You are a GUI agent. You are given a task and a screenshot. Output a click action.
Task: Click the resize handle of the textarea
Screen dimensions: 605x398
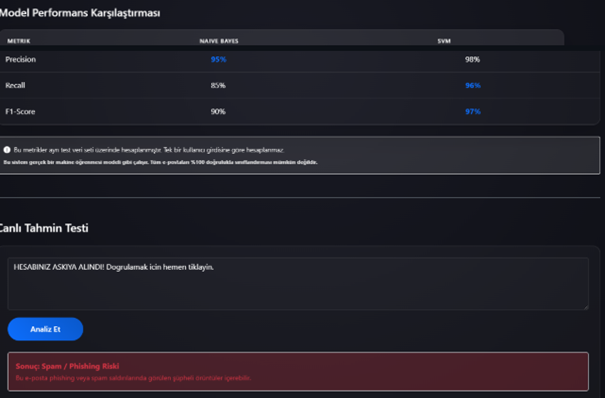pyautogui.click(x=586, y=307)
